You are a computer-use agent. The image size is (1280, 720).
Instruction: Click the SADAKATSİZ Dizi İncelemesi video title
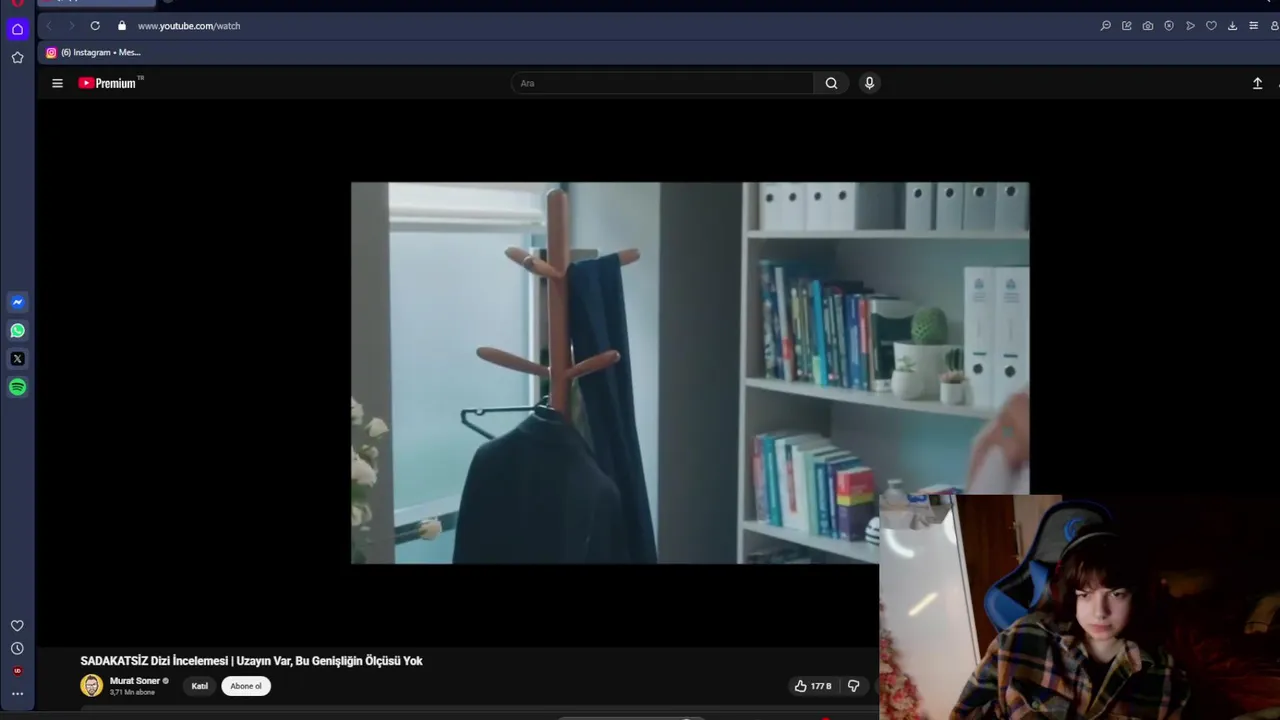coord(251,661)
